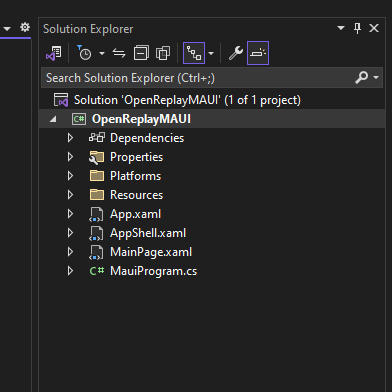The height and width of the screenshot is (392, 392).
Task: Open the Solution Explorer window options dropdown
Action: click(x=341, y=28)
